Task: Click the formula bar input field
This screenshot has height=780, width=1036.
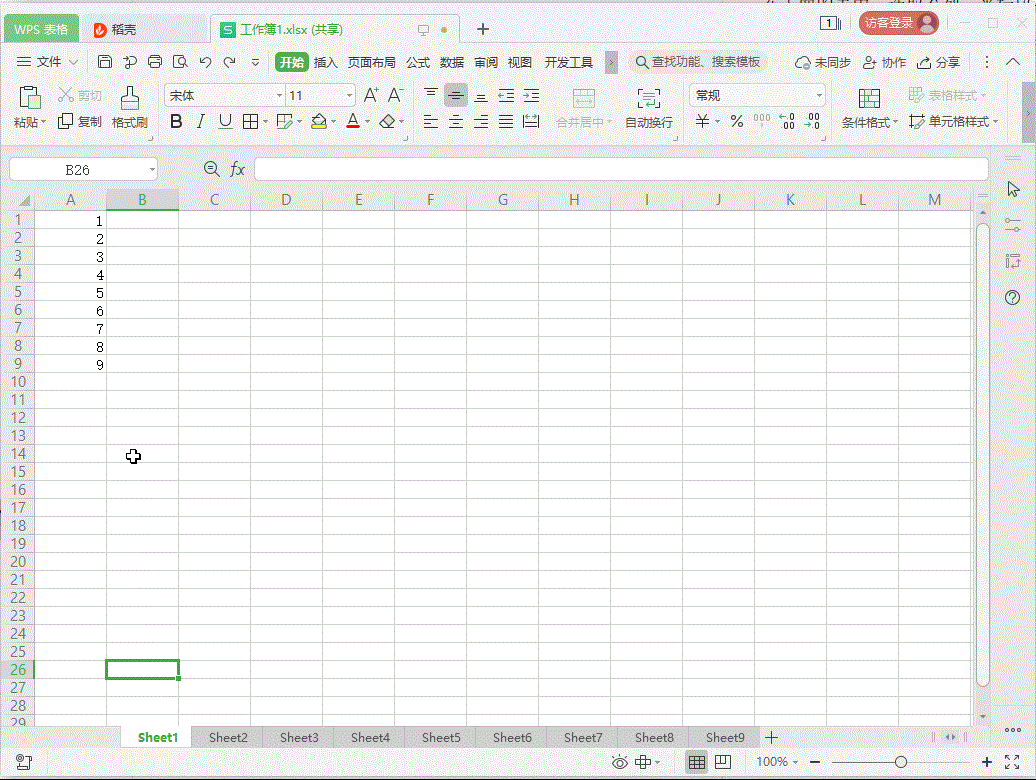Action: [621, 169]
